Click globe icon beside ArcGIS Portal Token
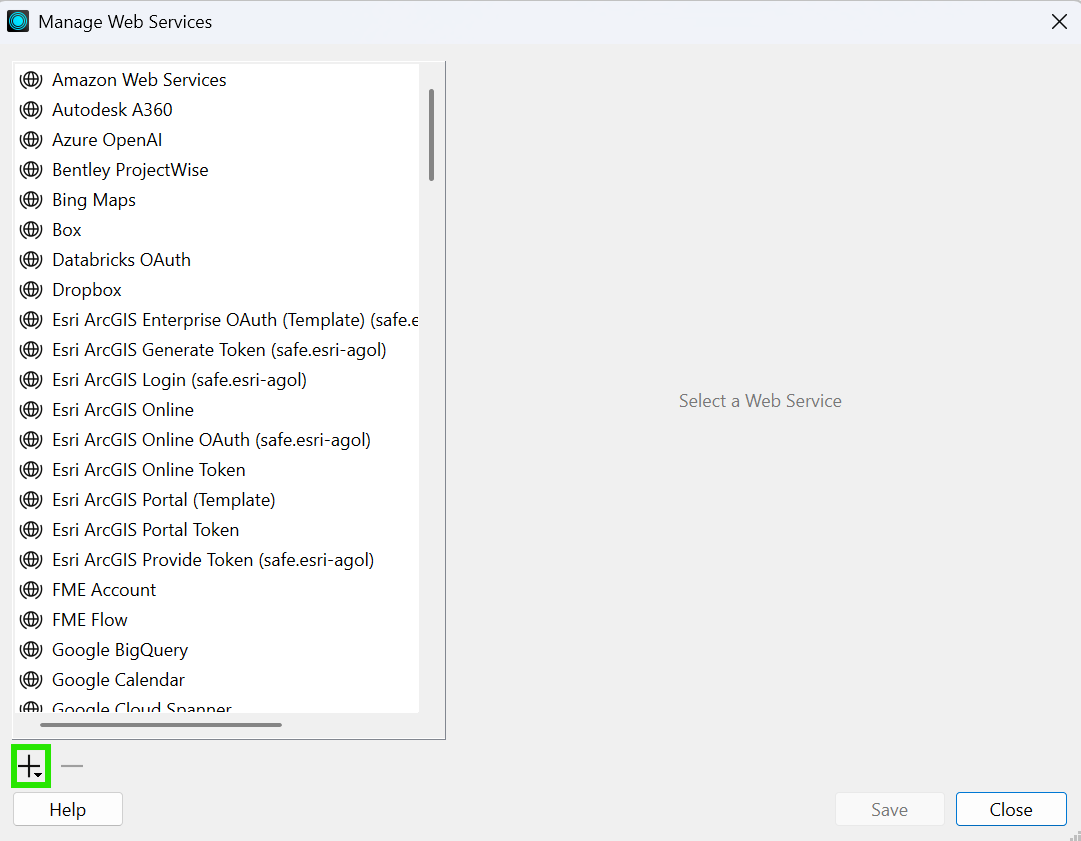 pos(31,530)
